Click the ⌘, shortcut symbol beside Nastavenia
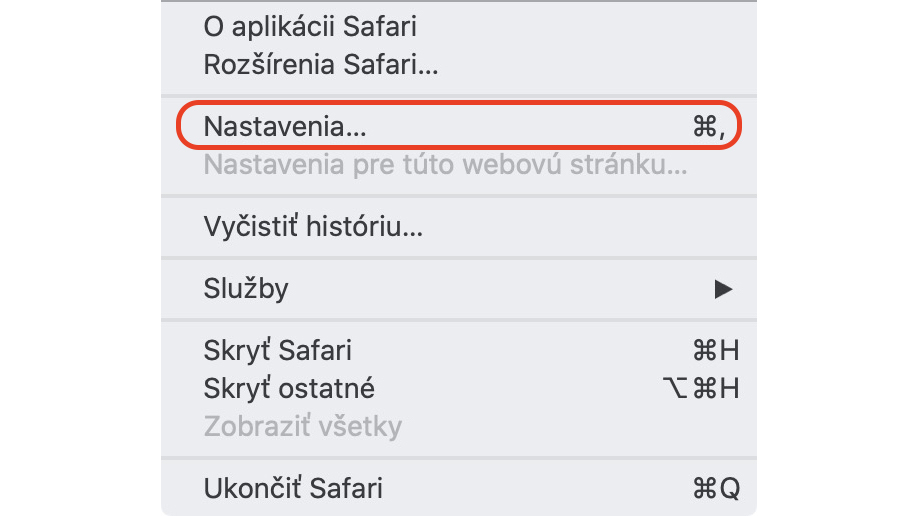This screenshot has width=918, height=516. coord(709,127)
